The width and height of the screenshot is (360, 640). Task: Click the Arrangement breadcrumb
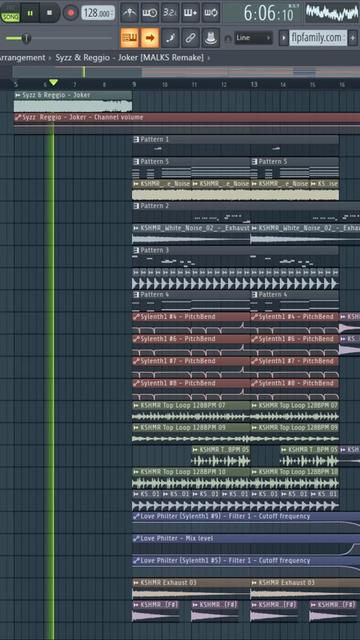point(22,58)
